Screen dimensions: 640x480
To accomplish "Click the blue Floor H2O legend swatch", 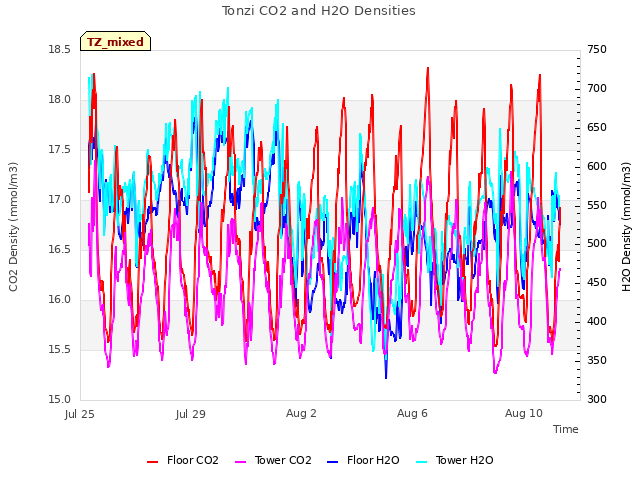I will (333, 462).
